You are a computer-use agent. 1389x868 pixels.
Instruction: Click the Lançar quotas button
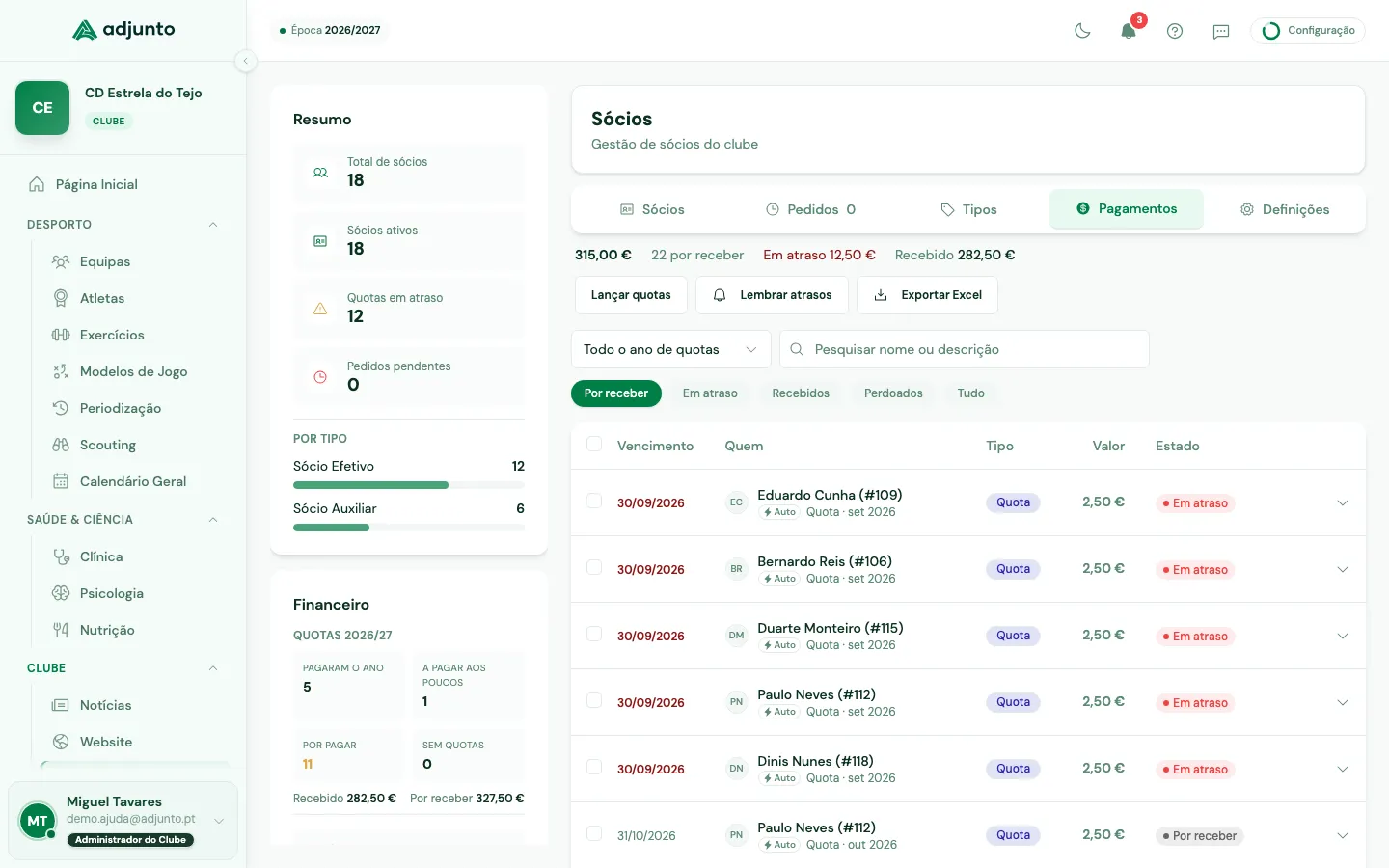click(631, 295)
